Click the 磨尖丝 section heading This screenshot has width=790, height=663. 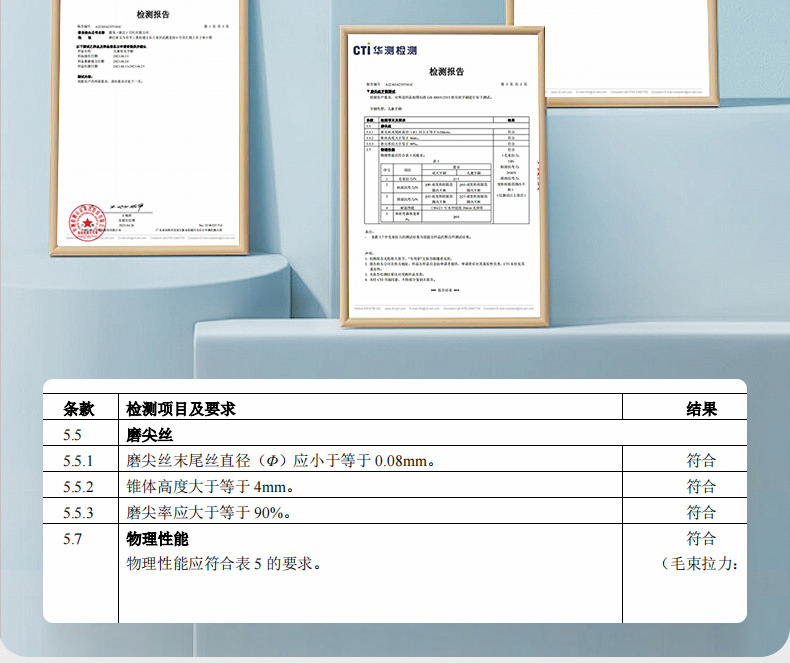pyautogui.click(x=149, y=435)
